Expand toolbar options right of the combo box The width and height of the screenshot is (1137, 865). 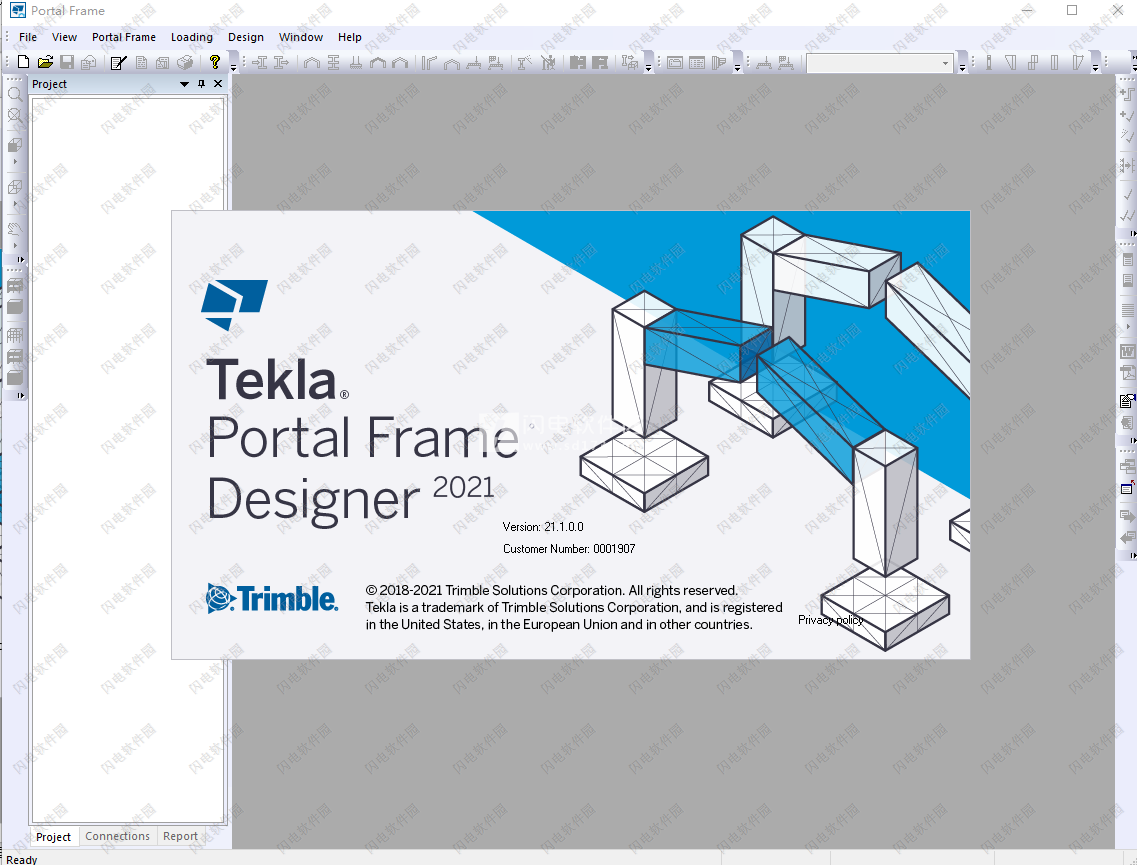click(962, 63)
